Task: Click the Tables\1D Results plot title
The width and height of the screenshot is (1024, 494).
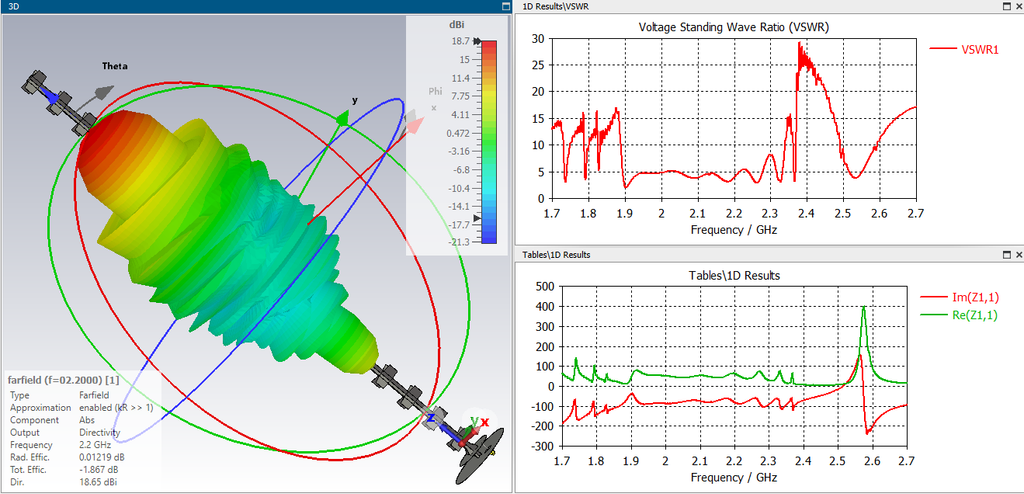Action: [x=734, y=275]
